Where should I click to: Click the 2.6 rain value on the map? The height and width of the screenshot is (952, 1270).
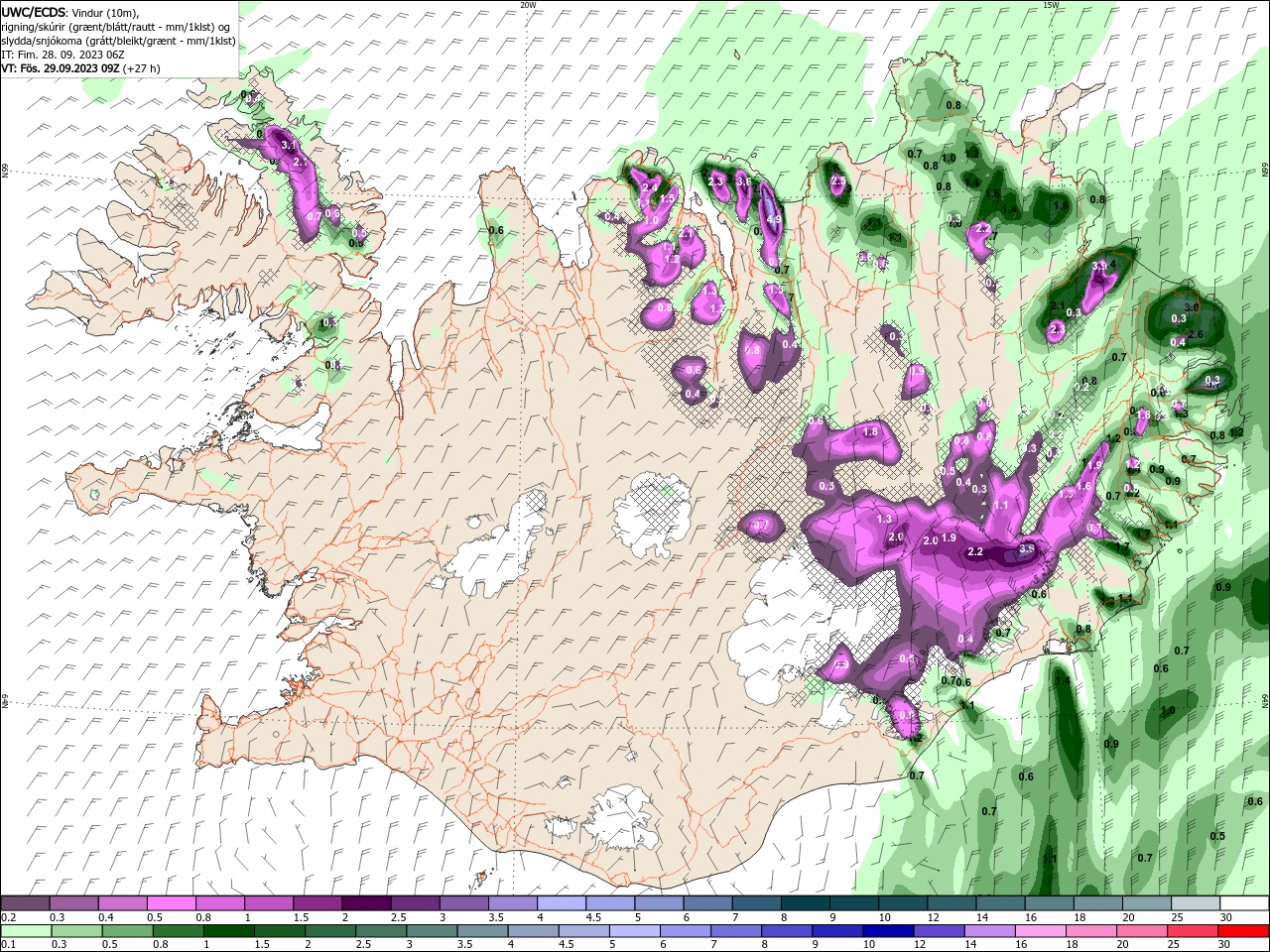[x=1195, y=334]
